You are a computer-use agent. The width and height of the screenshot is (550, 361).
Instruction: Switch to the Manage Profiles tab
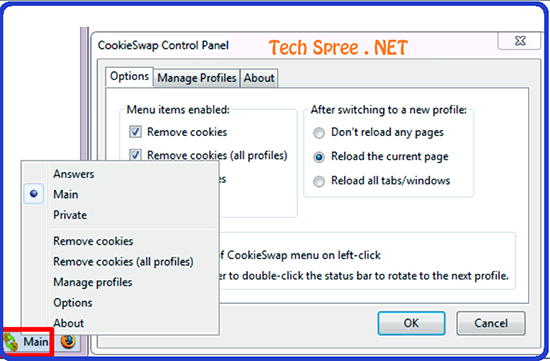point(197,78)
